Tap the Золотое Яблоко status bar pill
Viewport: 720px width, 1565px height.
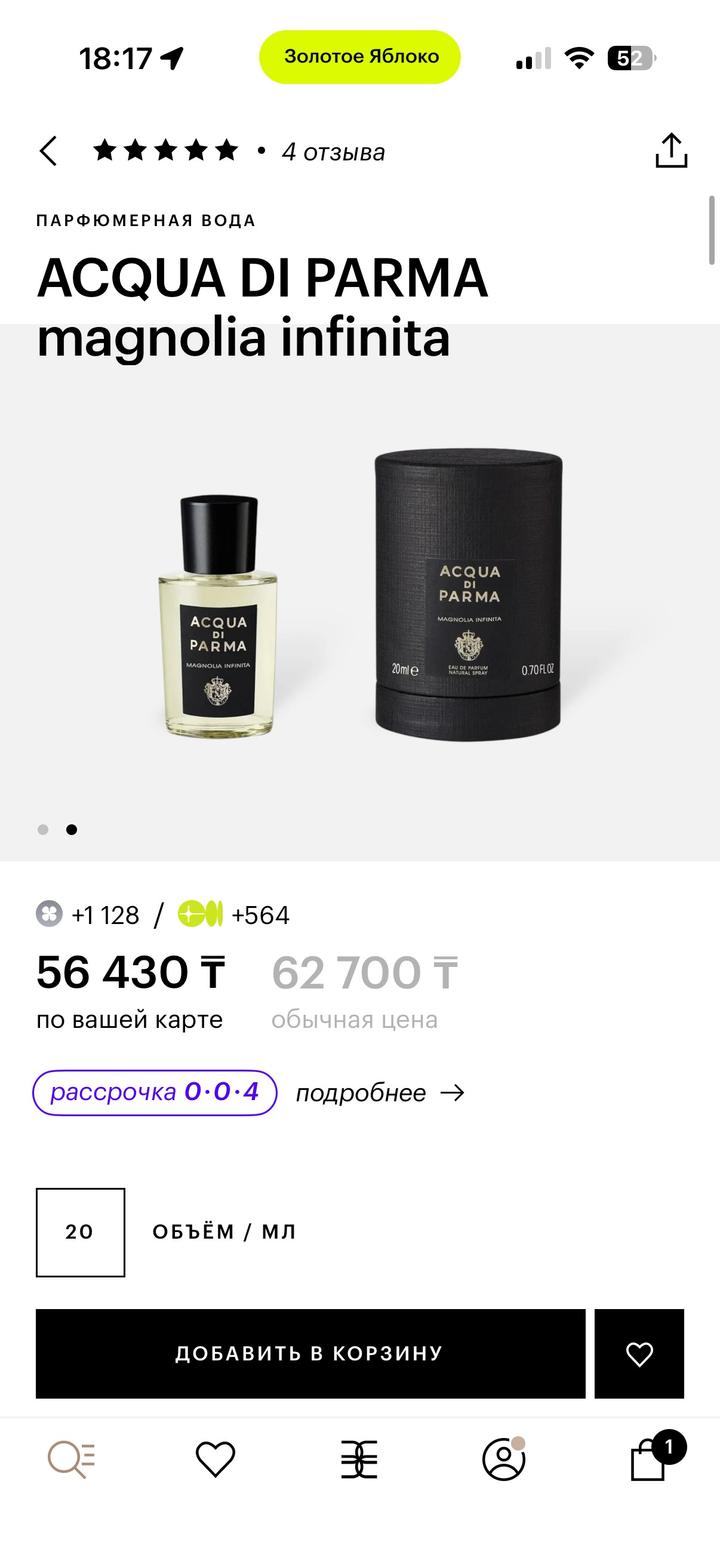(360, 57)
